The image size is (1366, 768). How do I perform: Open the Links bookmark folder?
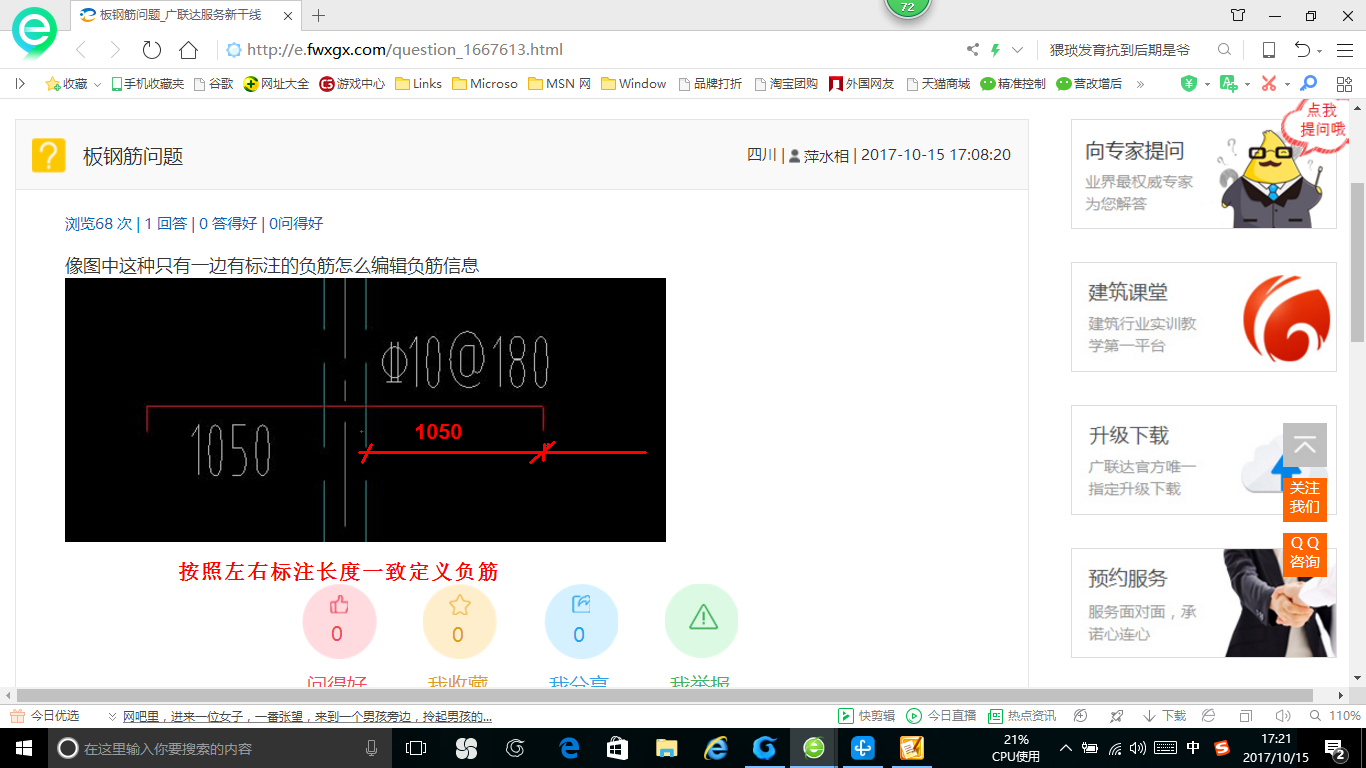(x=418, y=84)
